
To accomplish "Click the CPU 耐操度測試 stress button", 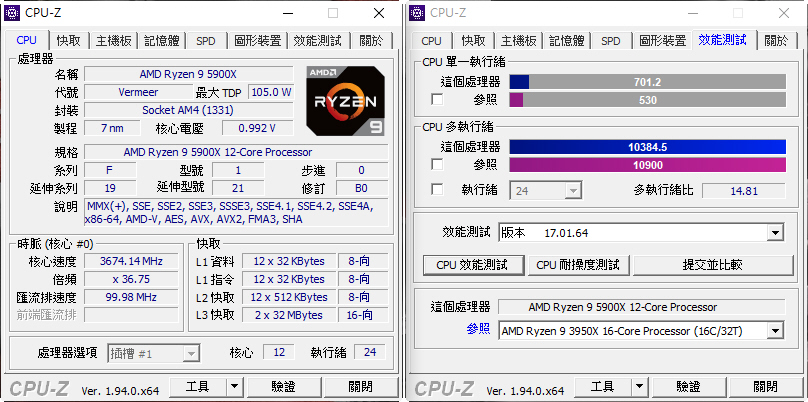I will [x=579, y=265].
